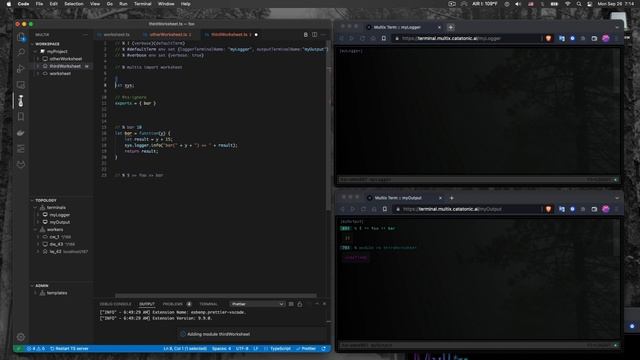This screenshot has width=640, height=360.
Task: Expand the templates tree node
Action: coord(36,293)
